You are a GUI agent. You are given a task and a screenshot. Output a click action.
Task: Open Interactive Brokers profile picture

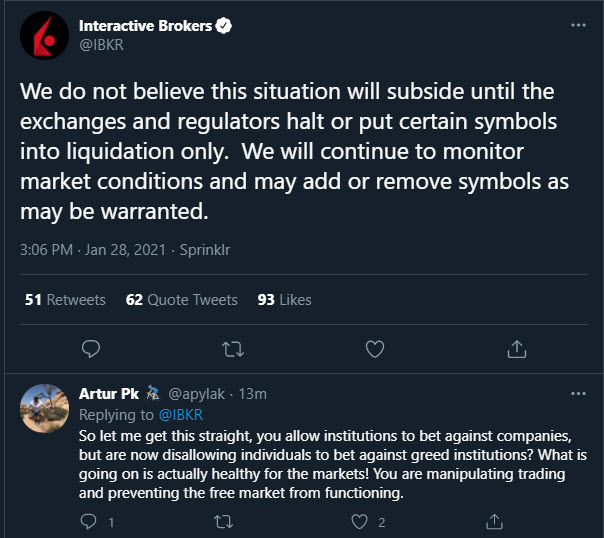pyautogui.click(x=44, y=37)
